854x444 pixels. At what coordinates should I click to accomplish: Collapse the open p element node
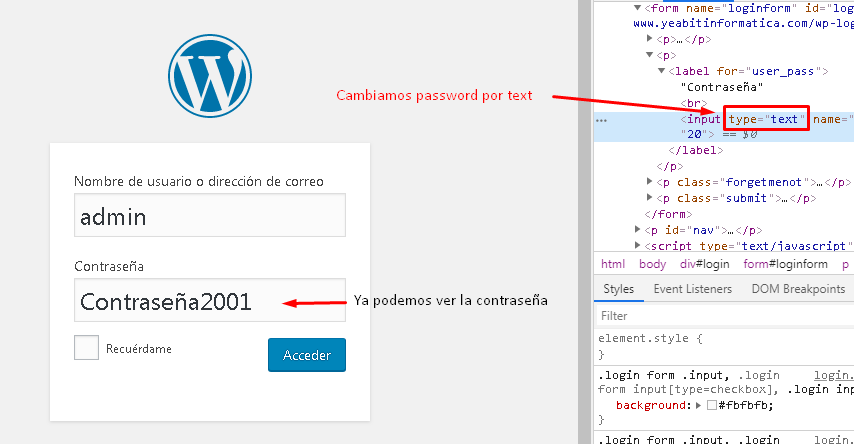pyautogui.click(x=649, y=54)
